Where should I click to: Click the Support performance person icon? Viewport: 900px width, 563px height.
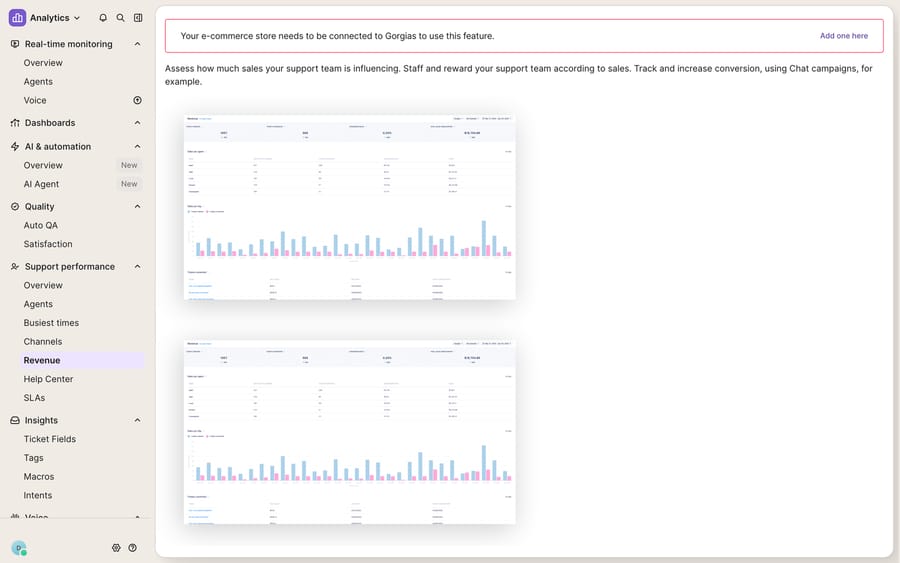point(15,267)
